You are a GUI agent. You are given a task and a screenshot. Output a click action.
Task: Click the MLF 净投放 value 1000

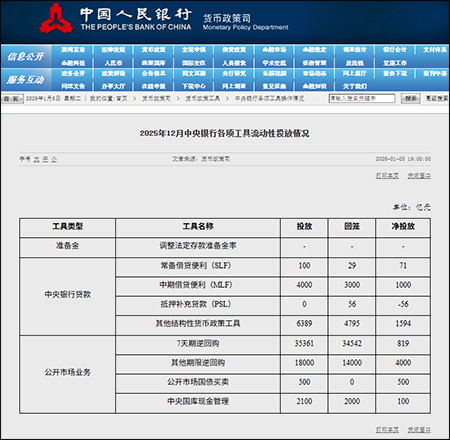coord(403,285)
